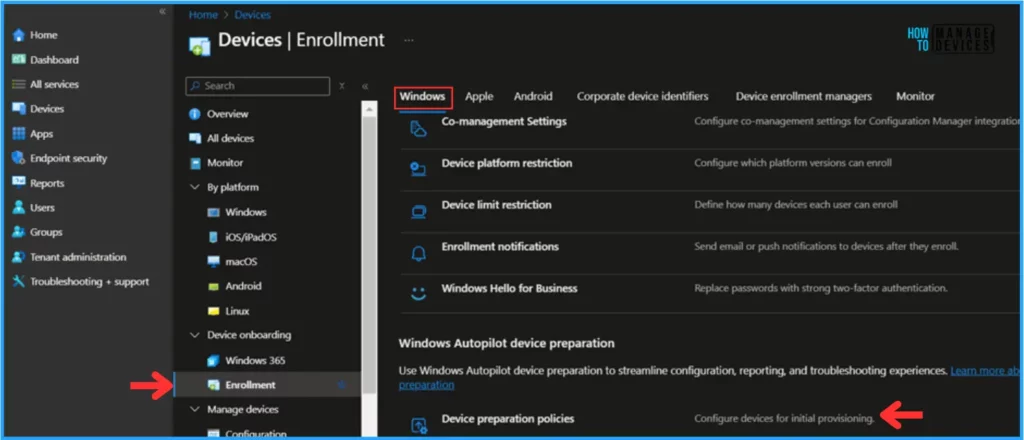Click the Device limit restriction icon
This screenshot has width=1024, height=440.
pos(418,212)
